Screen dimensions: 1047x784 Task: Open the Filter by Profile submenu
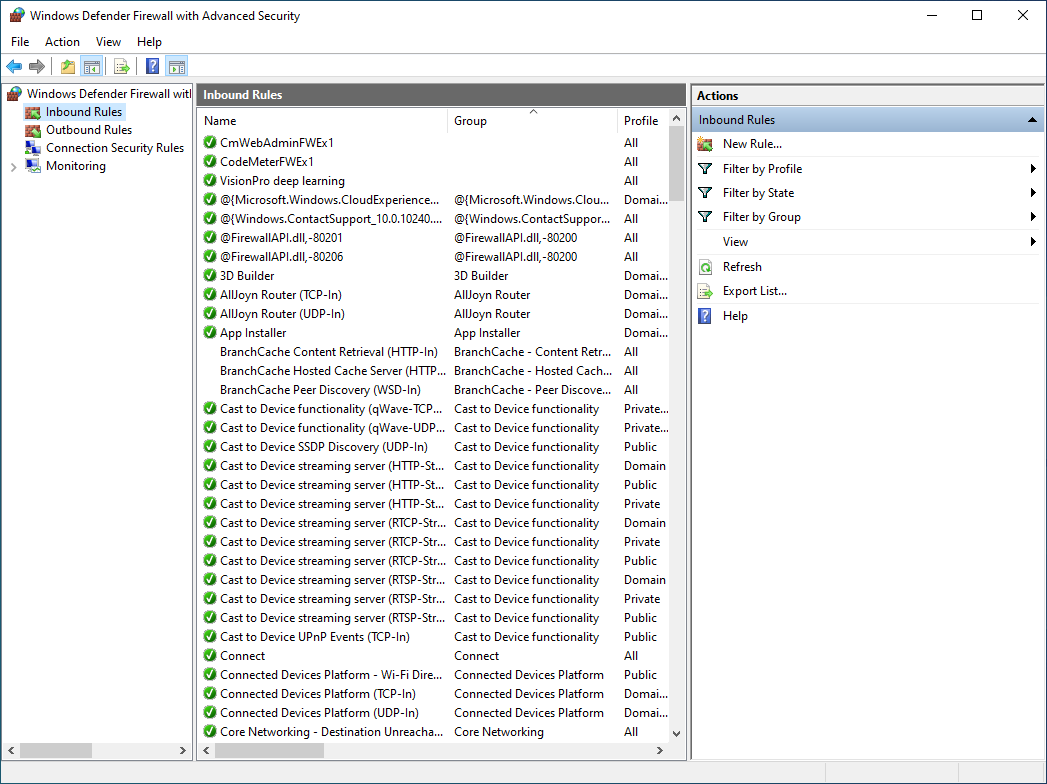(x=762, y=169)
